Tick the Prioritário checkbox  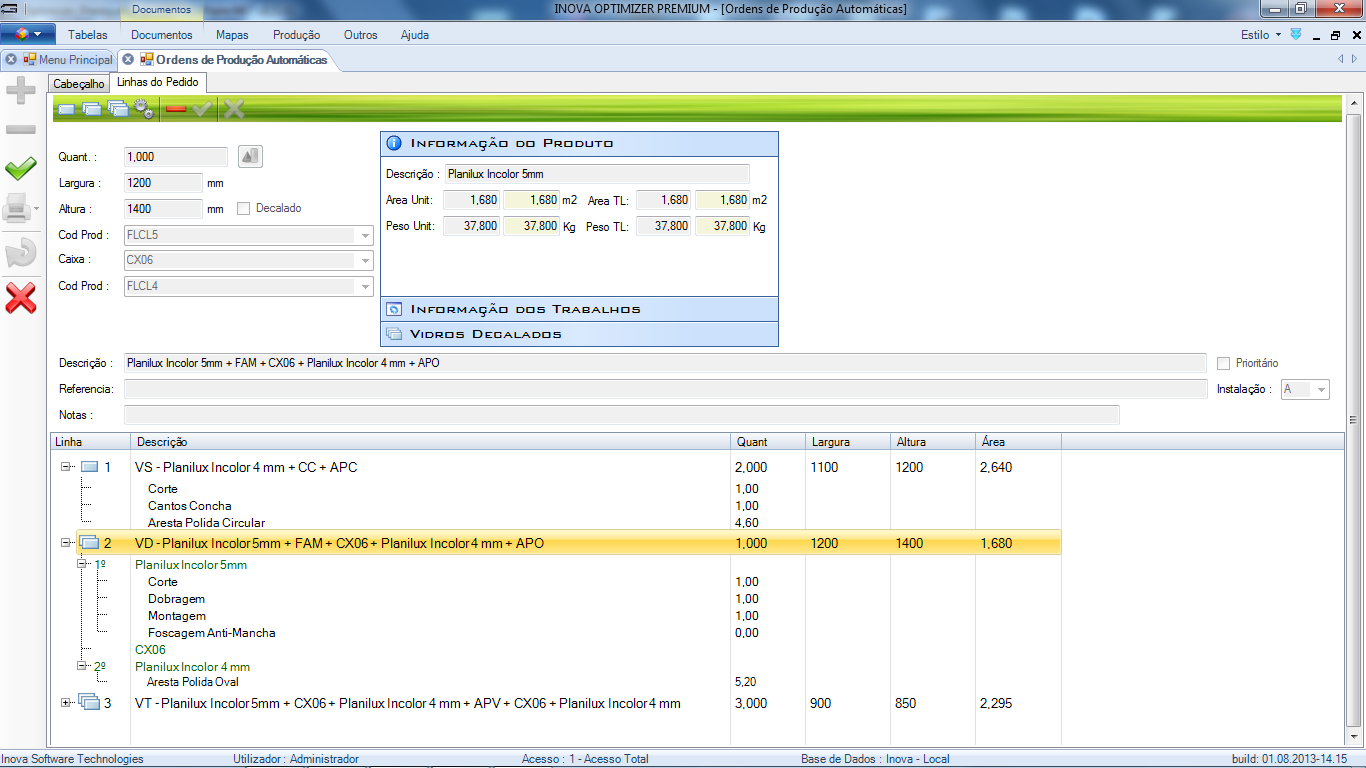click(x=1224, y=363)
